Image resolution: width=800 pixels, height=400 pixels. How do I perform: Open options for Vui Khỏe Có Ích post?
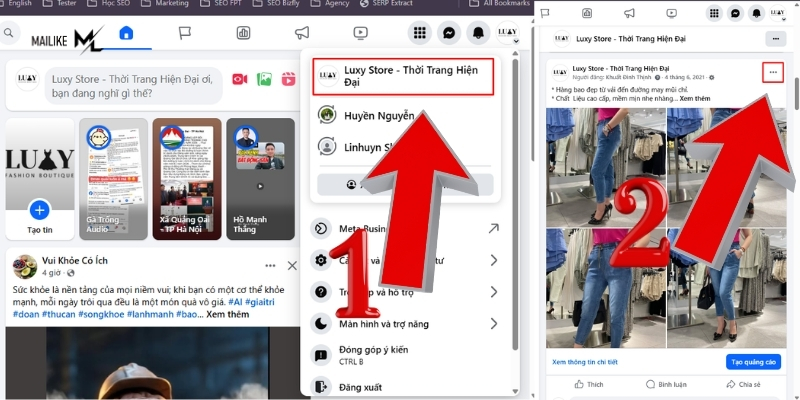tap(270, 266)
